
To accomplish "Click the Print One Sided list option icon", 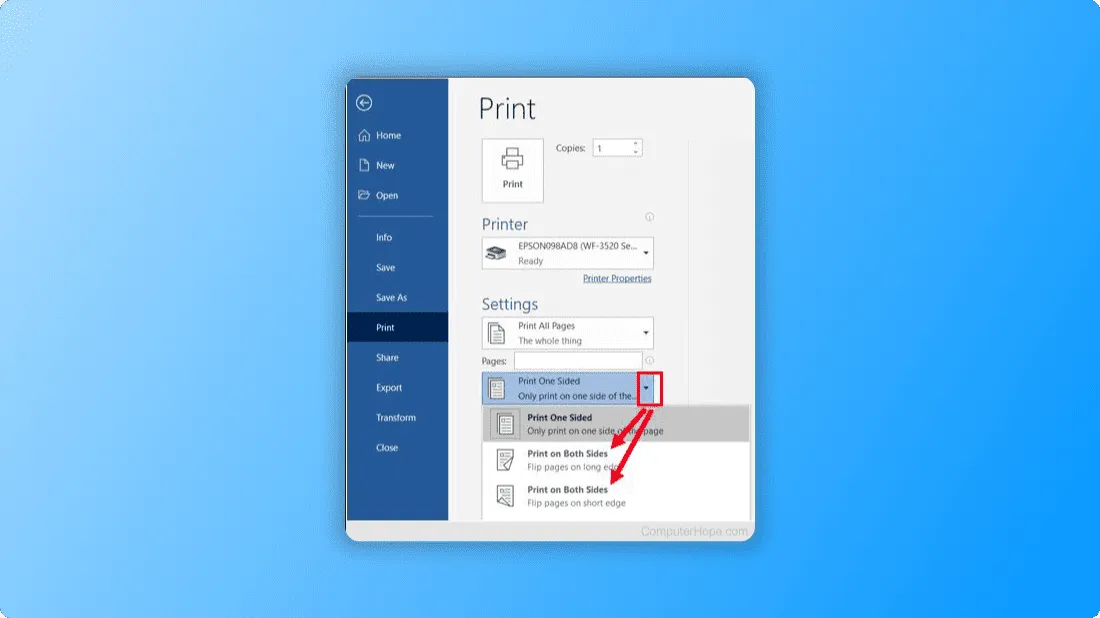I will pyautogui.click(x=505, y=424).
